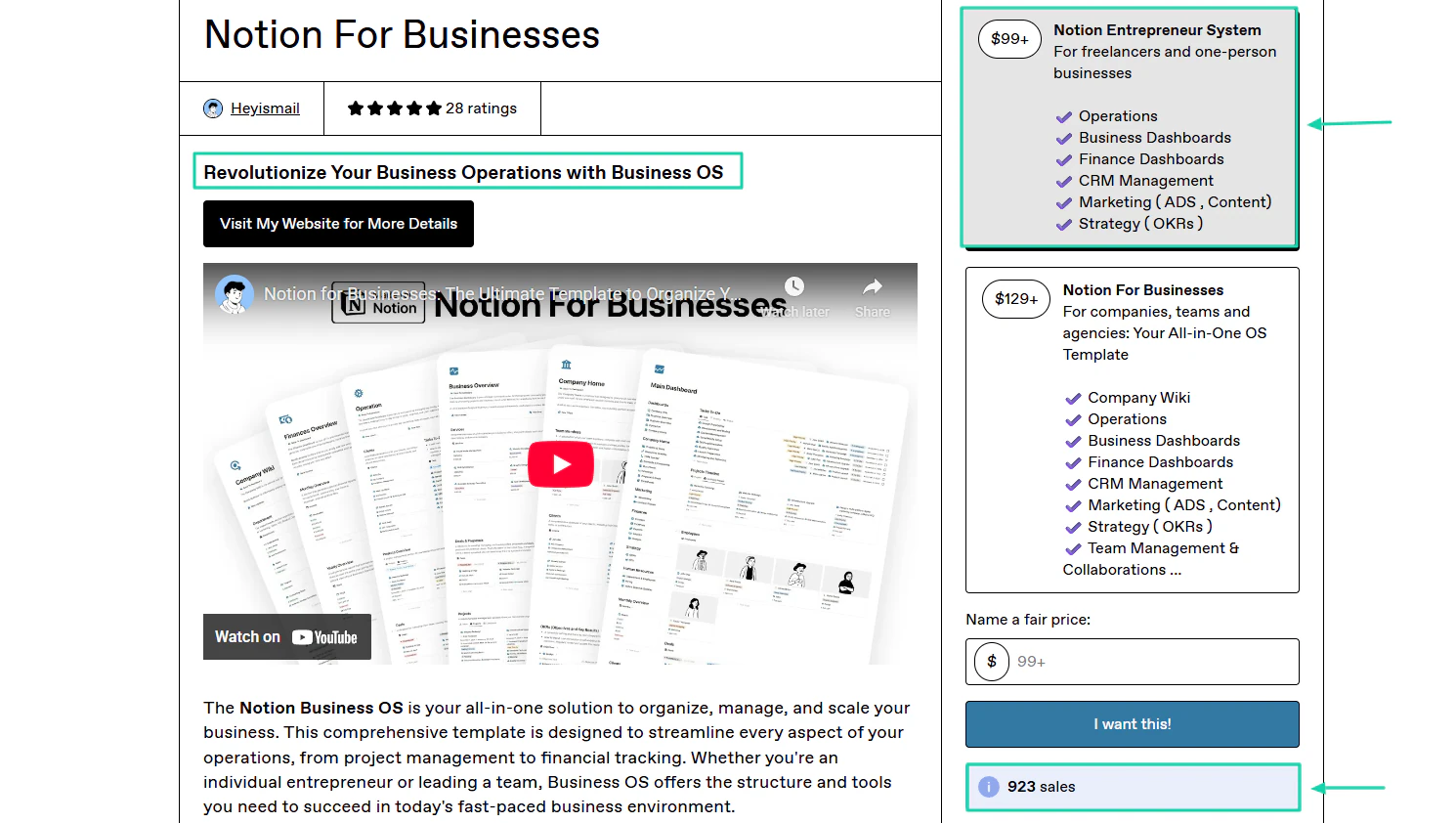The height and width of the screenshot is (823, 1456).
Task: Open the video channel avatar
Action: point(235,293)
